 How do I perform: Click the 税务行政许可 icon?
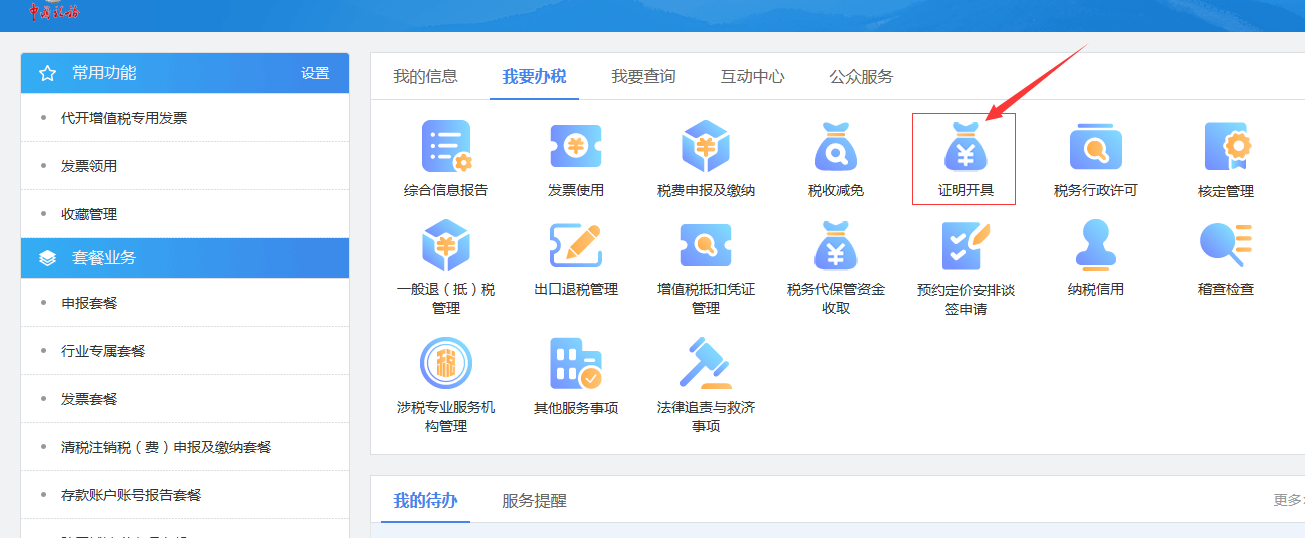pos(1095,148)
